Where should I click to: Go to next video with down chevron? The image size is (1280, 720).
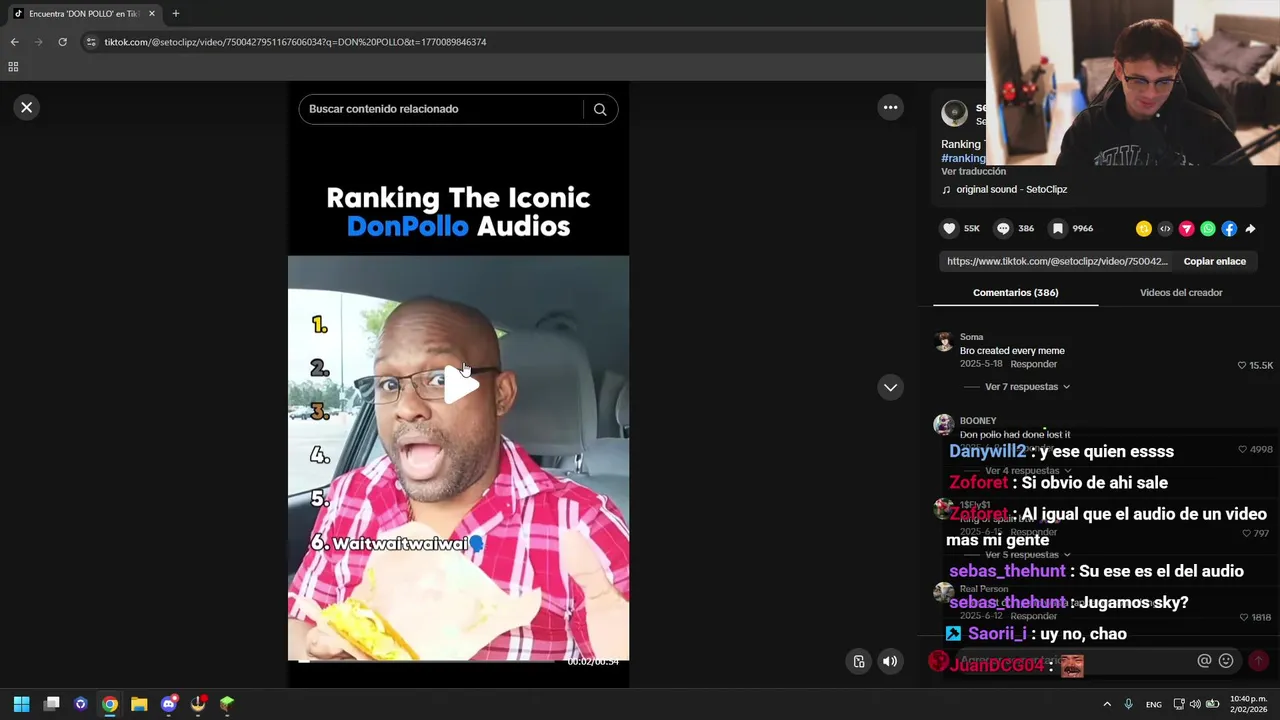pos(890,387)
